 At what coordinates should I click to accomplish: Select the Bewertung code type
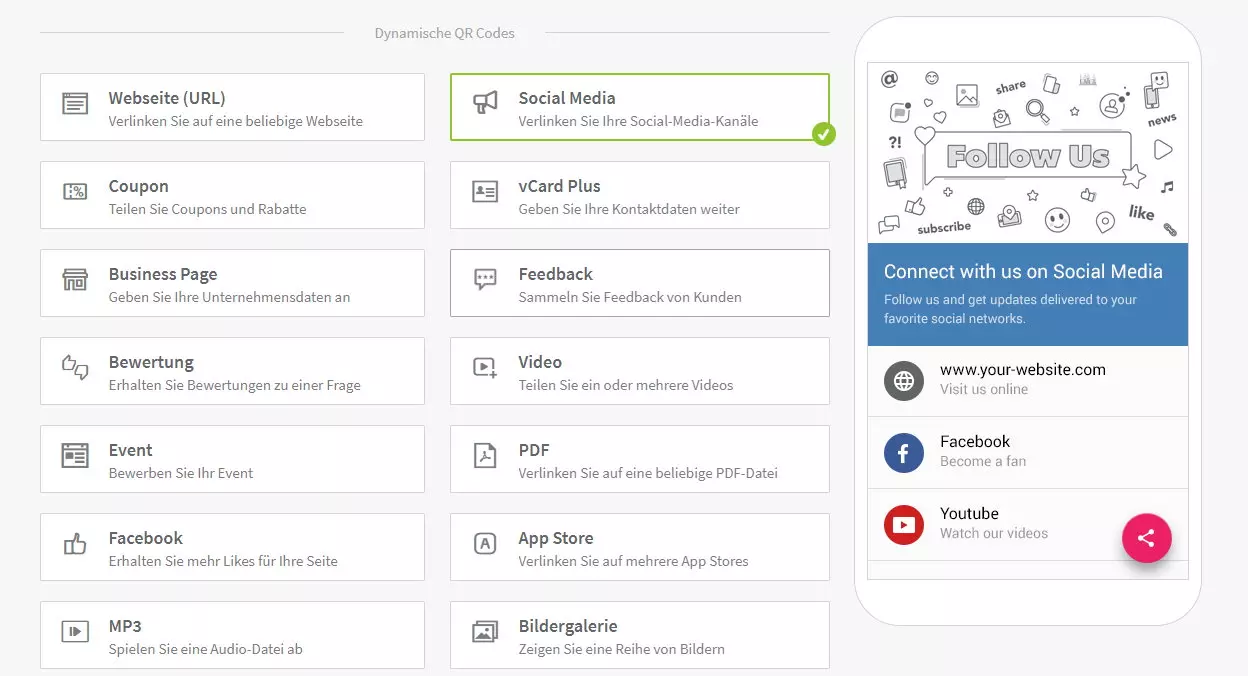(232, 371)
